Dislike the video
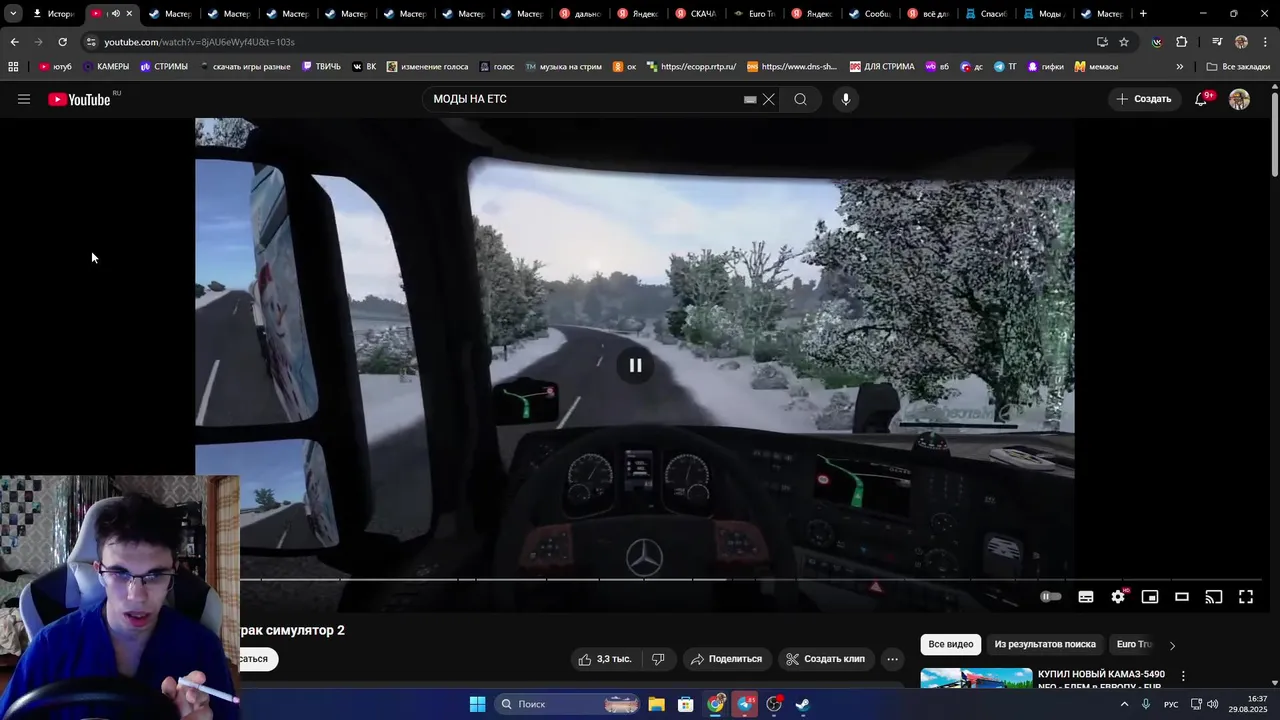Screen dimensions: 1280x720 (x=658, y=659)
